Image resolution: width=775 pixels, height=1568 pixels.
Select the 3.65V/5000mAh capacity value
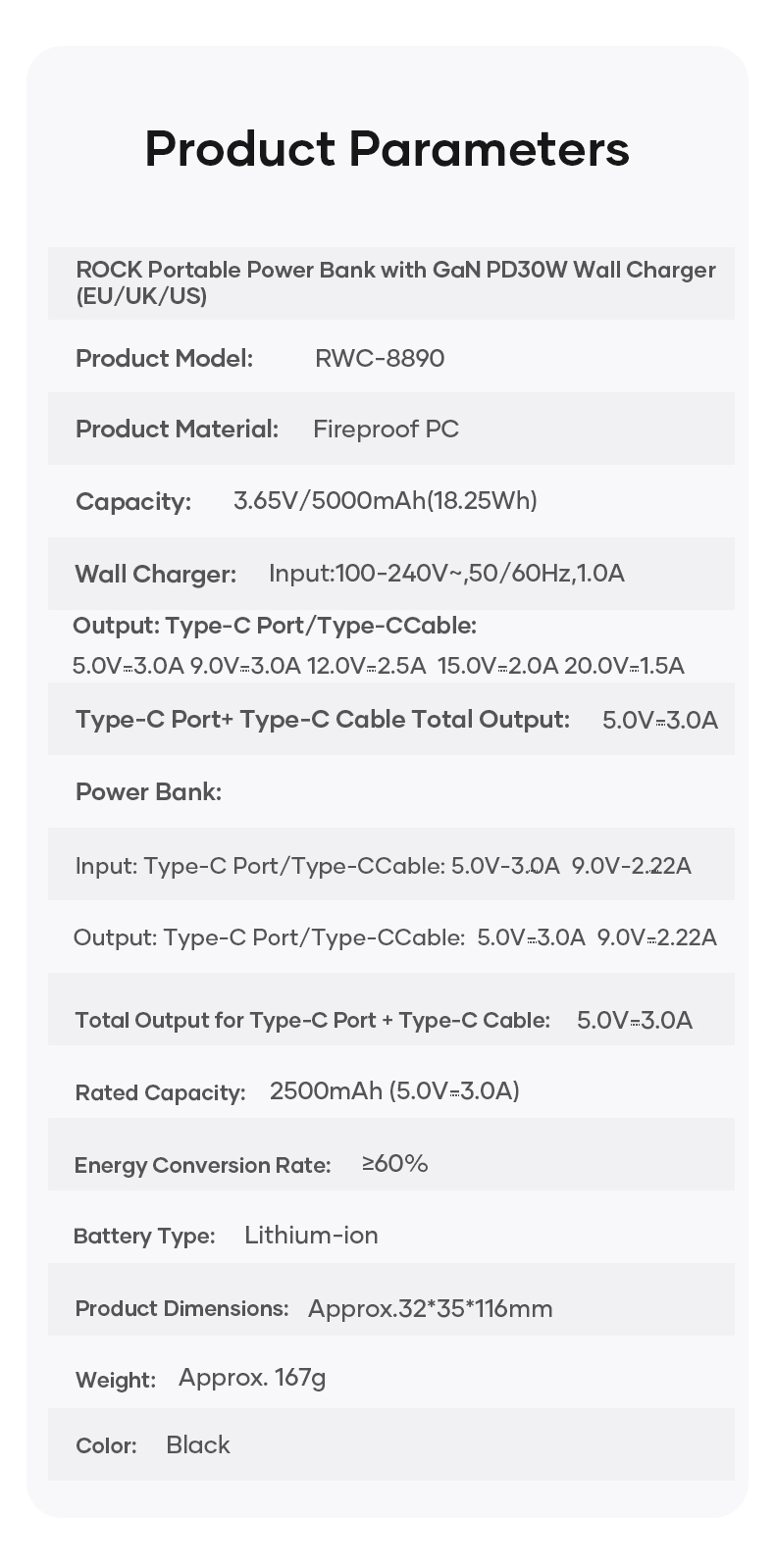click(385, 501)
